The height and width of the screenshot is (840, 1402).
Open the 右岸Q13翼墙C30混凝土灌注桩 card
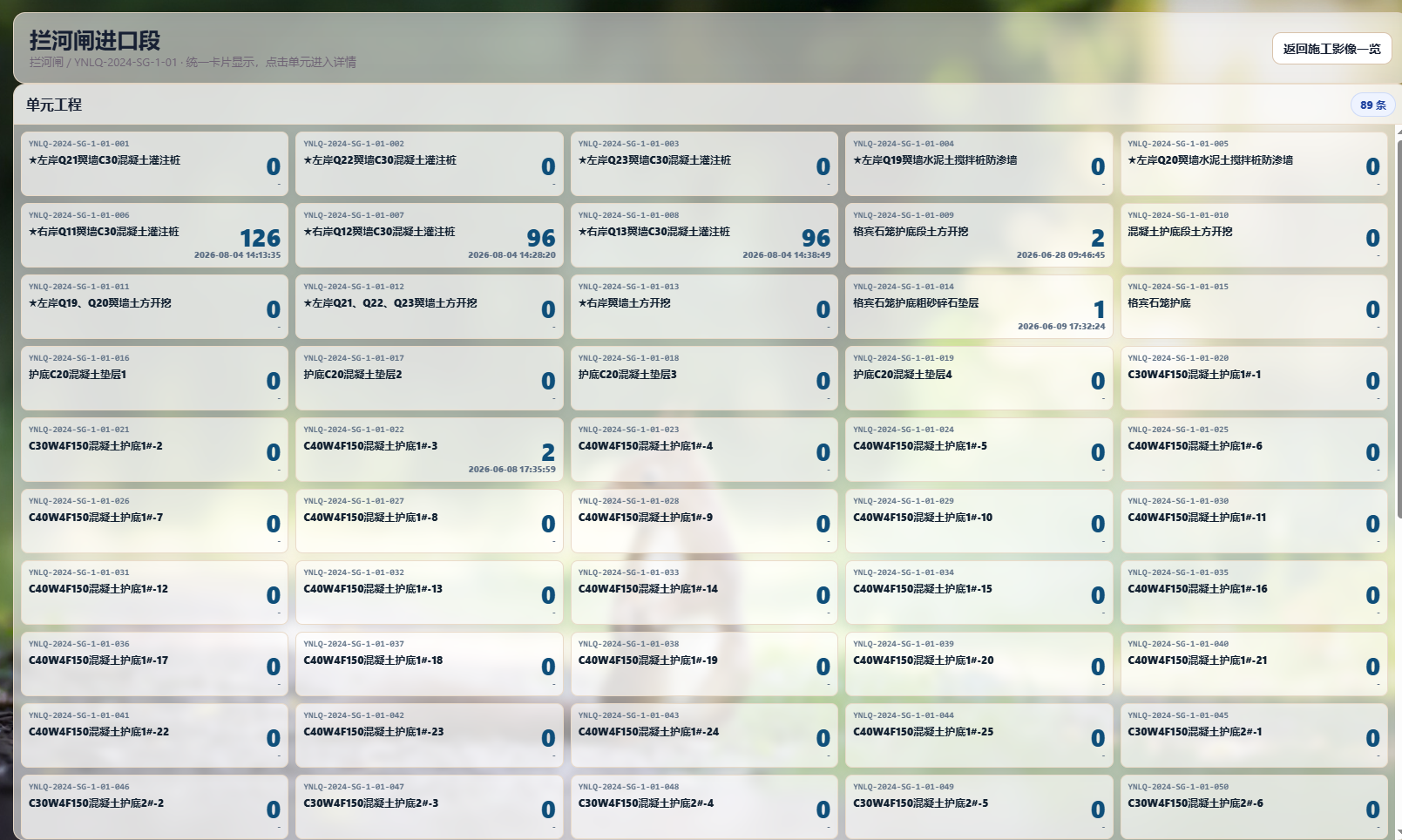click(x=704, y=235)
